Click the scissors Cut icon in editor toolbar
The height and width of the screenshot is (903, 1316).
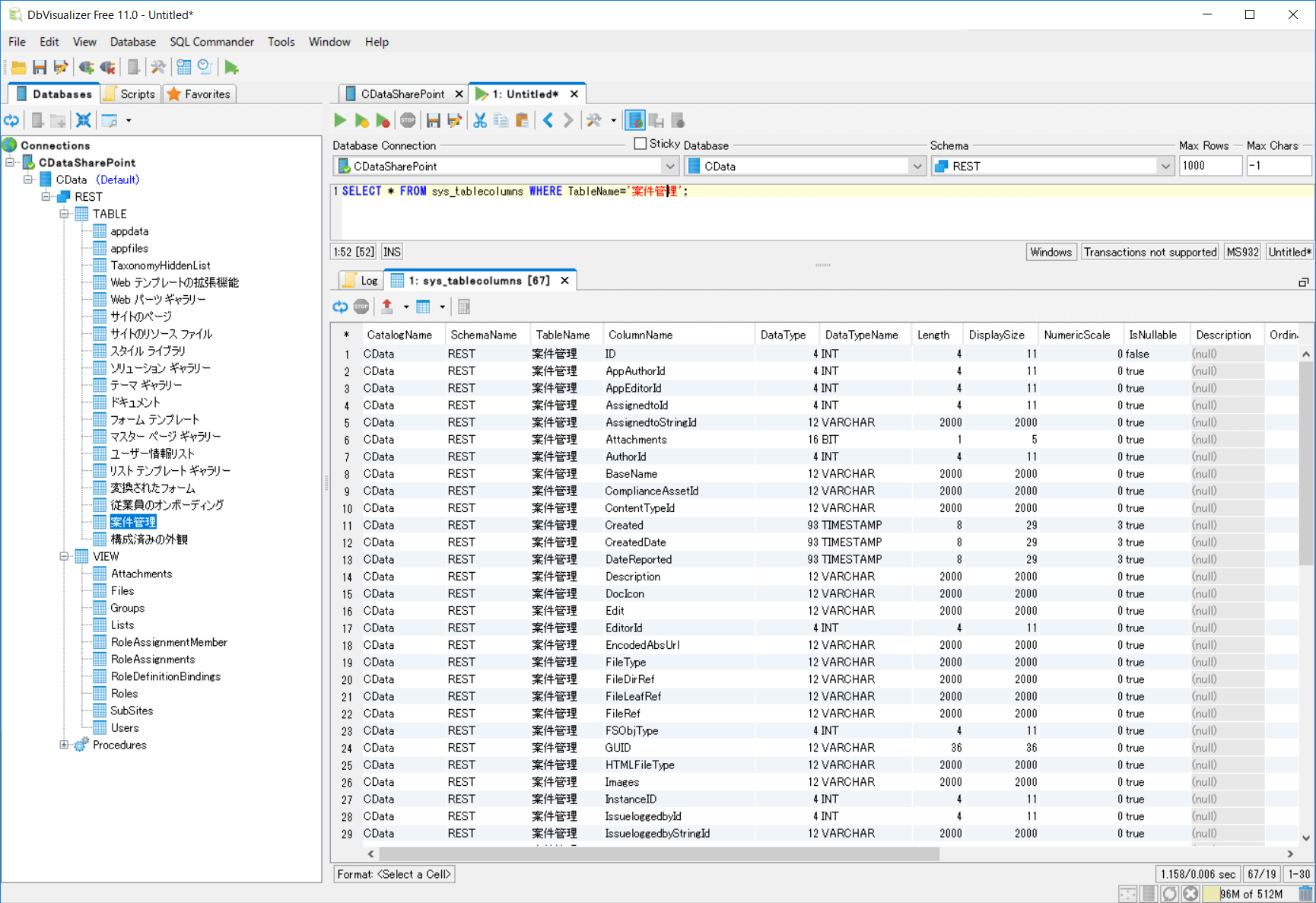(x=480, y=120)
